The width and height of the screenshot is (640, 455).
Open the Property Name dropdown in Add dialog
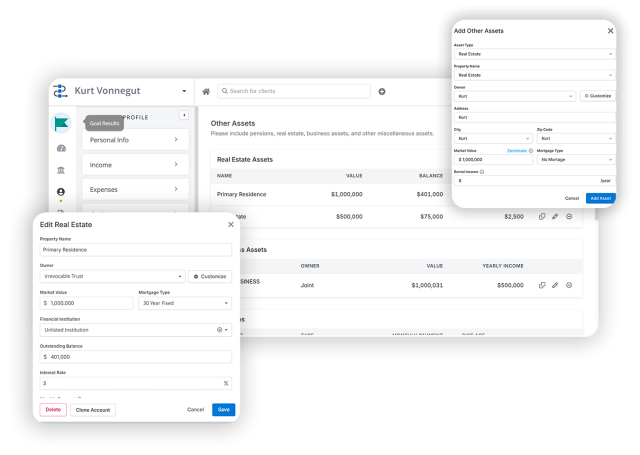[535, 75]
